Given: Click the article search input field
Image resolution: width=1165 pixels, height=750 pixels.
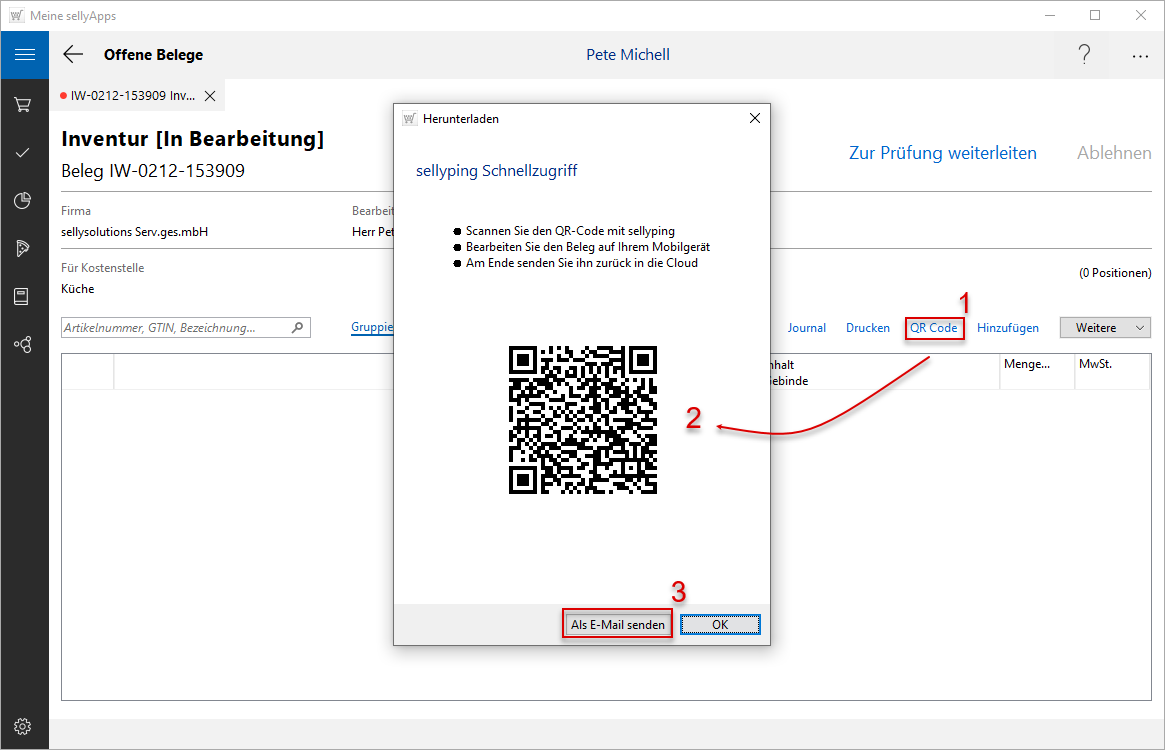Looking at the screenshot, I should (176, 327).
